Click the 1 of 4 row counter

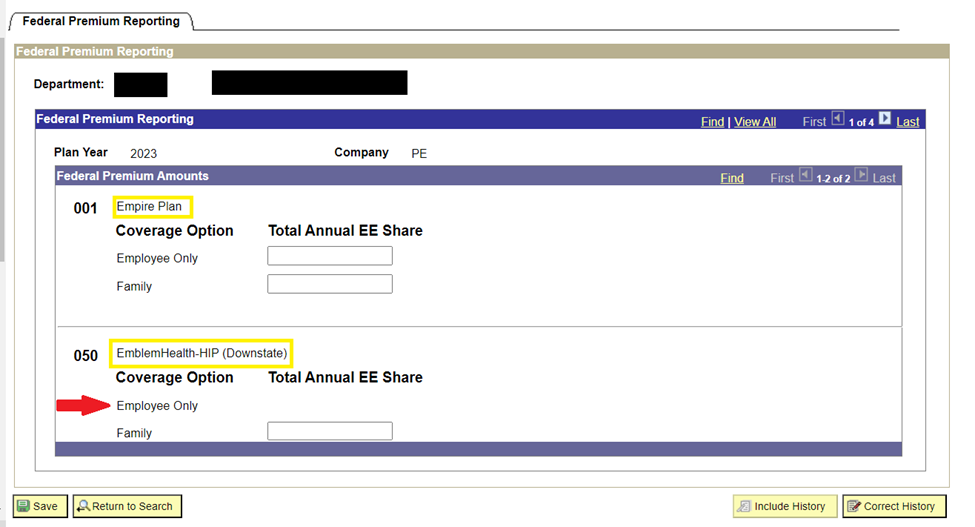pos(861,122)
